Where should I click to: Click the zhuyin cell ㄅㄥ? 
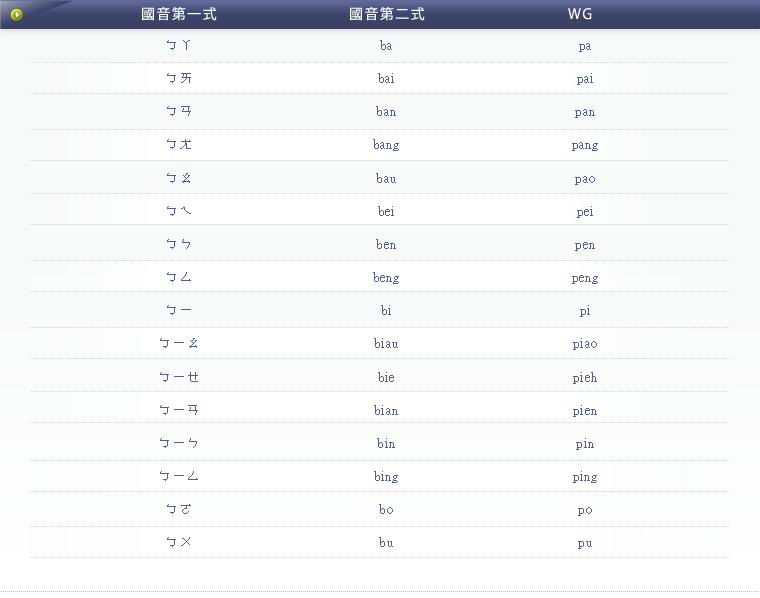[x=178, y=277]
